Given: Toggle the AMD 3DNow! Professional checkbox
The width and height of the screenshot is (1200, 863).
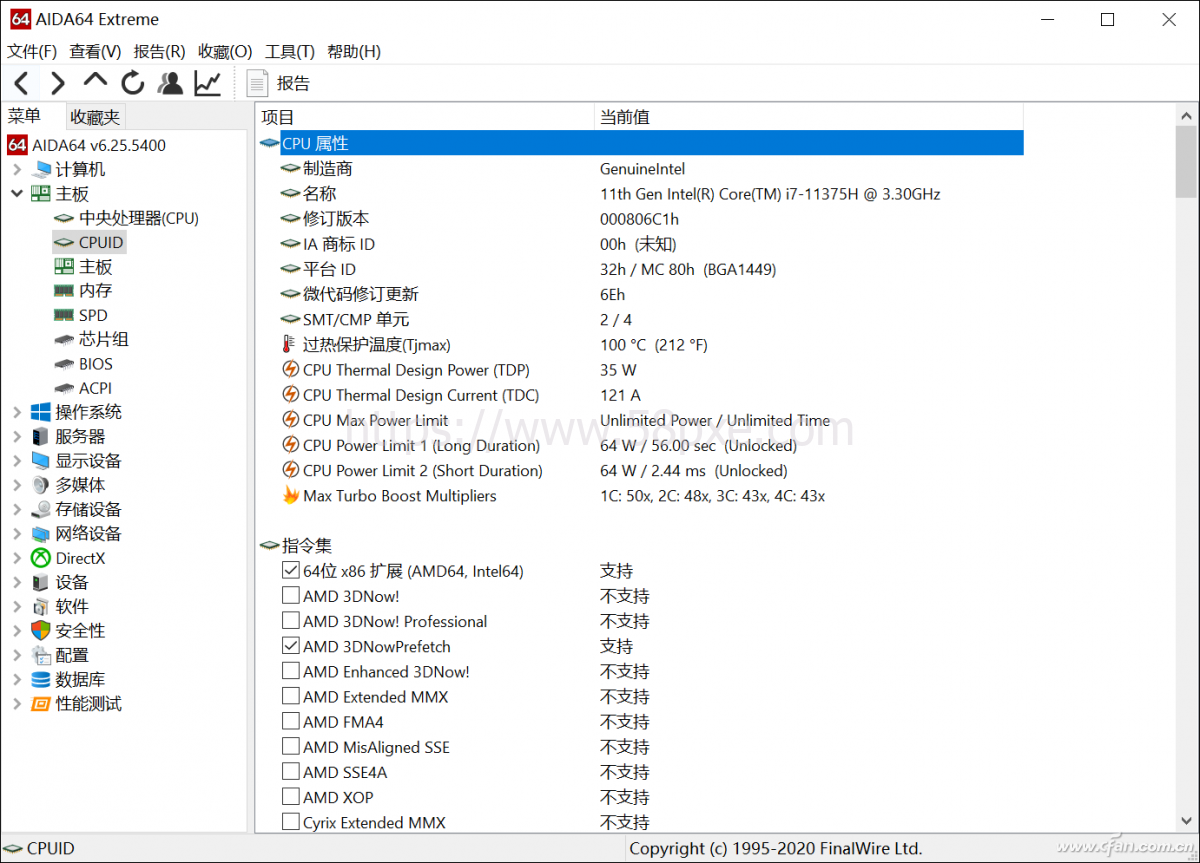Looking at the screenshot, I should [290, 620].
